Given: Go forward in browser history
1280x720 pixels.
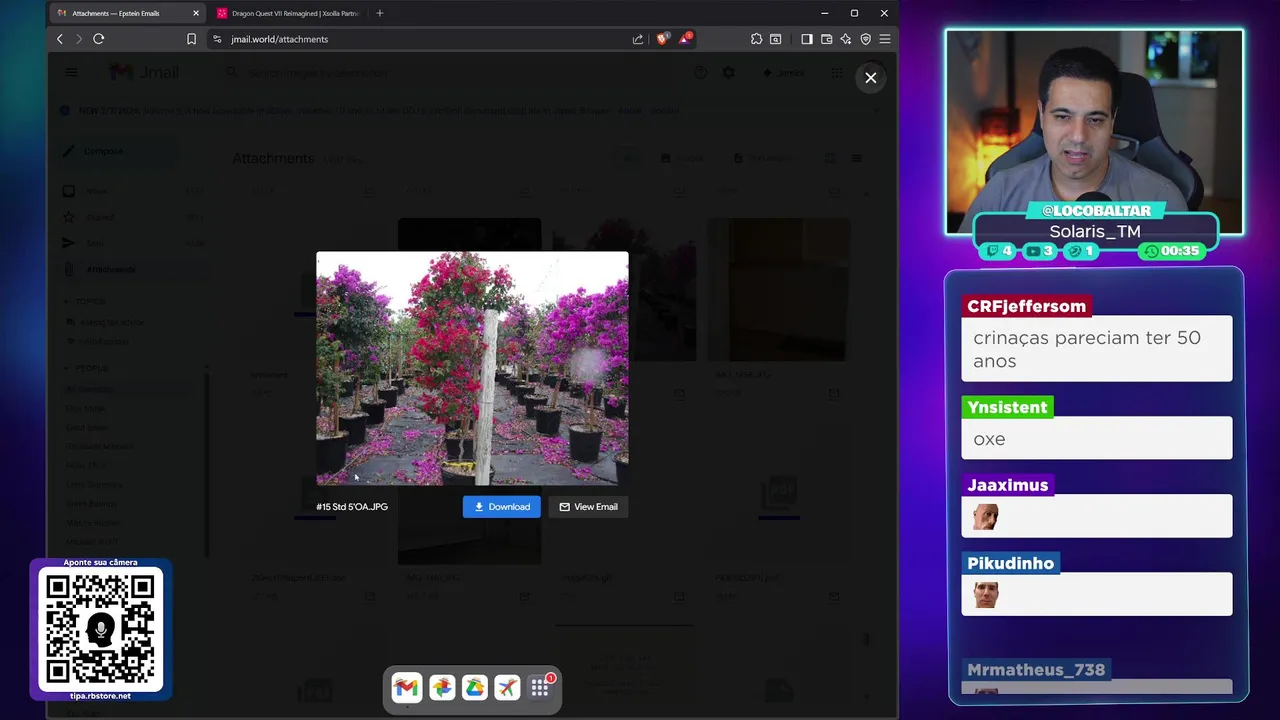Looking at the screenshot, I should [79, 39].
